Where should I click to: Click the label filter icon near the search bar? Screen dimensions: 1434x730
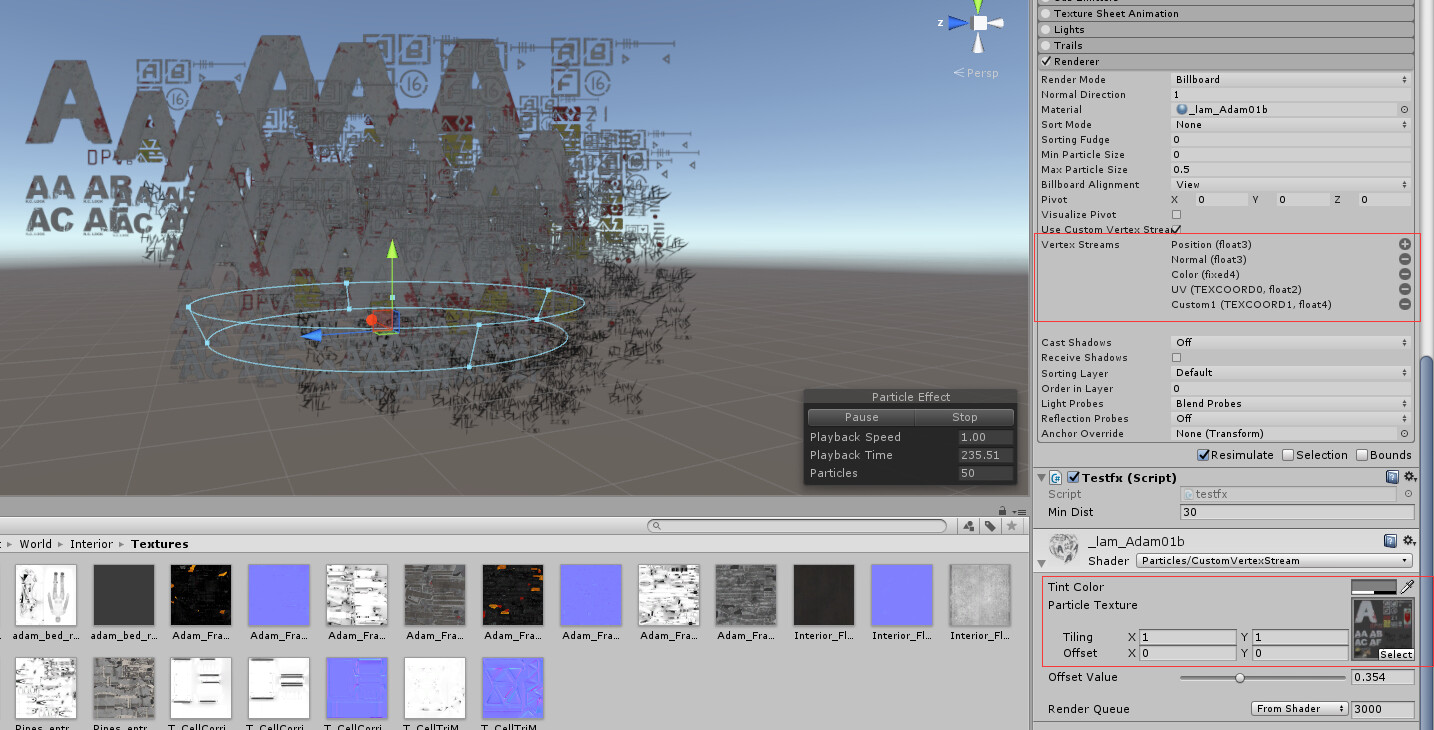990,524
